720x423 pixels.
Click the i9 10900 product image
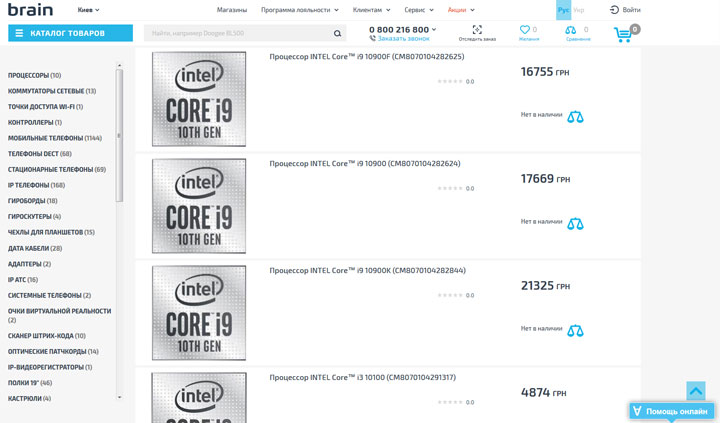[x=199, y=206]
